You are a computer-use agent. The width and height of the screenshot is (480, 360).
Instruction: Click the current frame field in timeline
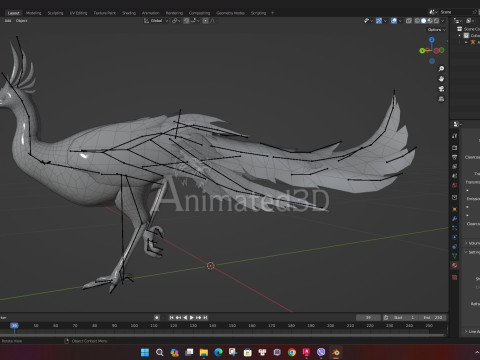point(368,317)
